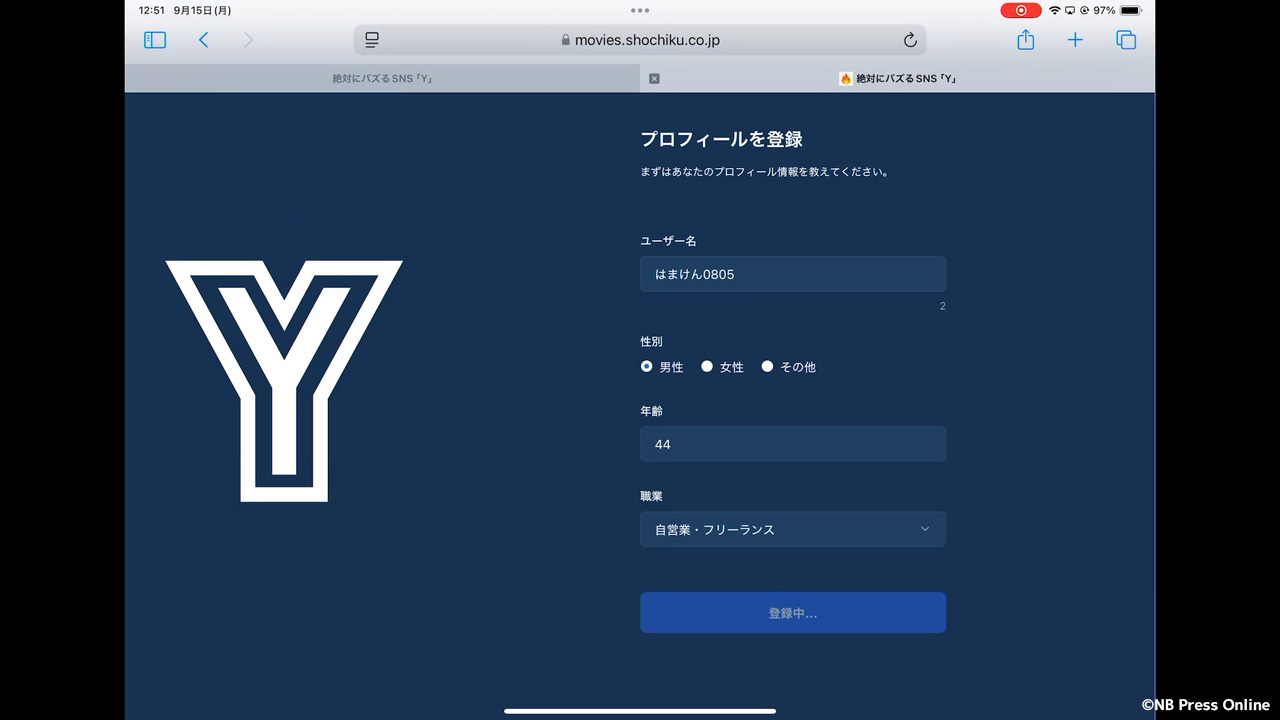This screenshot has height=720, width=1280.
Task: Open the multitasking three-dots menu
Action: pyautogui.click(x=640, y=10)
